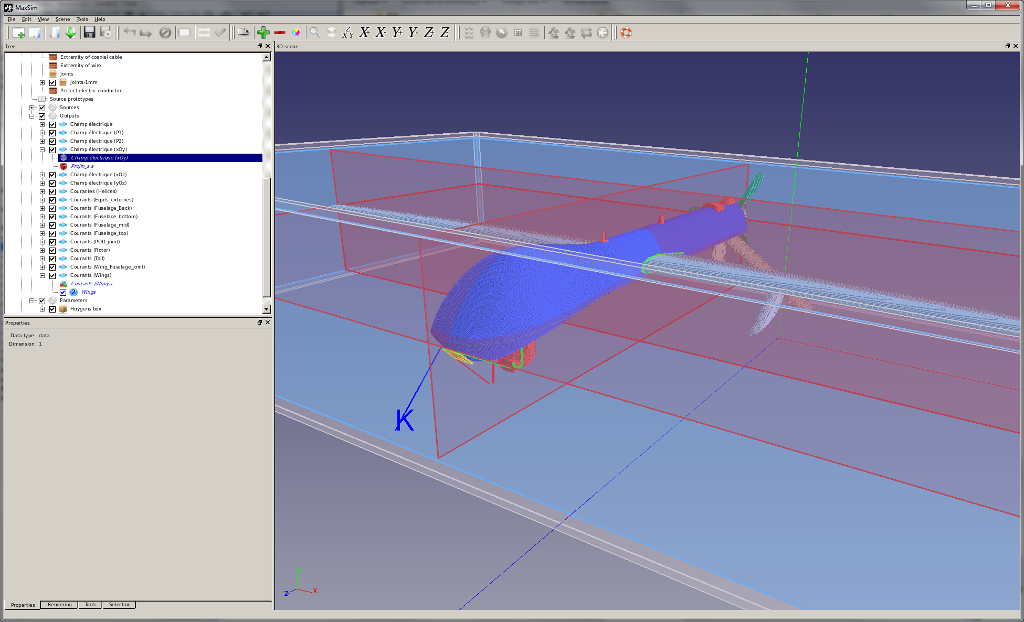Image resolution: width=1024 pixels, height=622 pixels.
Task: Click the save-as icon next to save
Action: point(106,33)
